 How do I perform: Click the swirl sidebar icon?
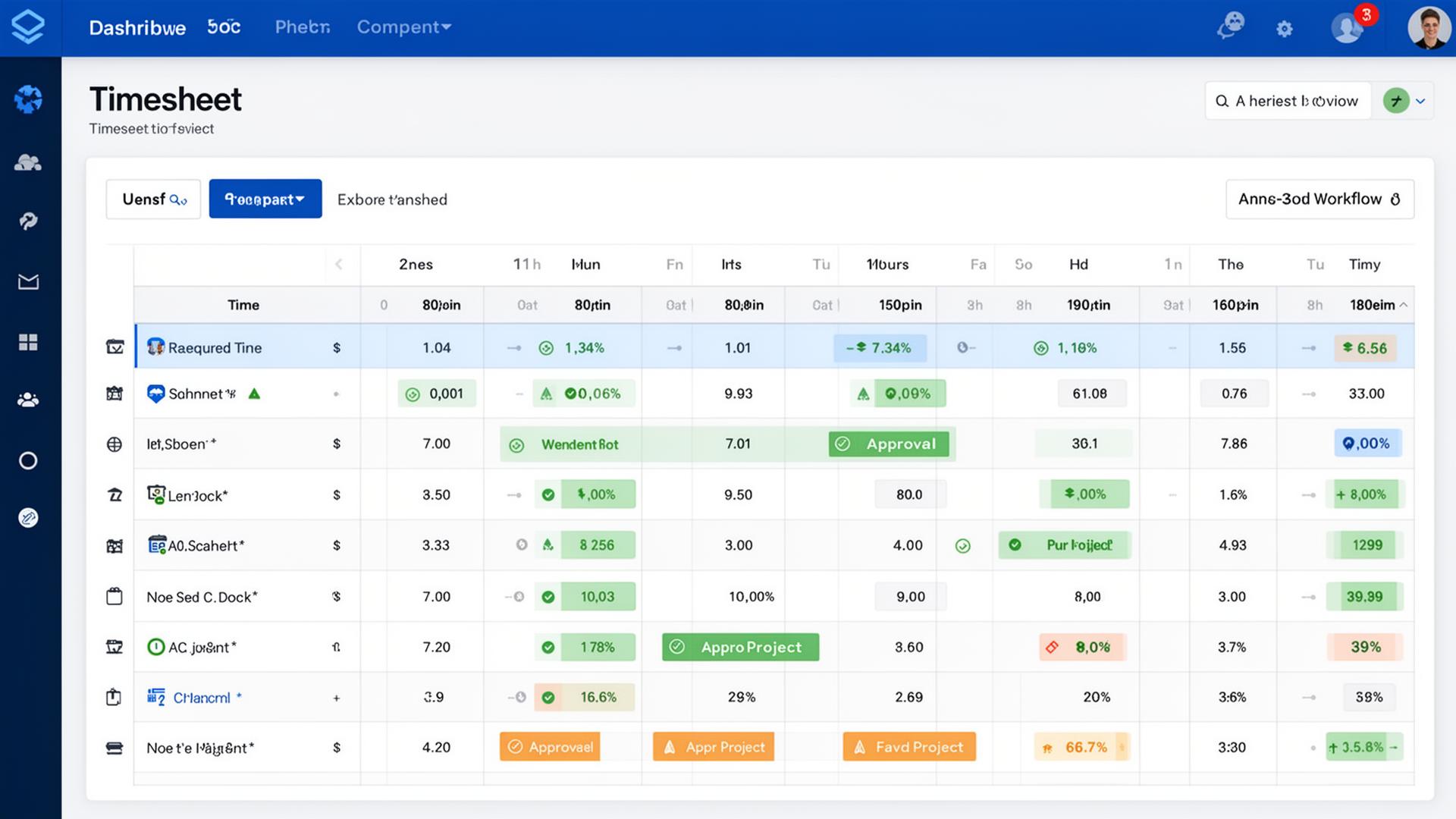28,221
